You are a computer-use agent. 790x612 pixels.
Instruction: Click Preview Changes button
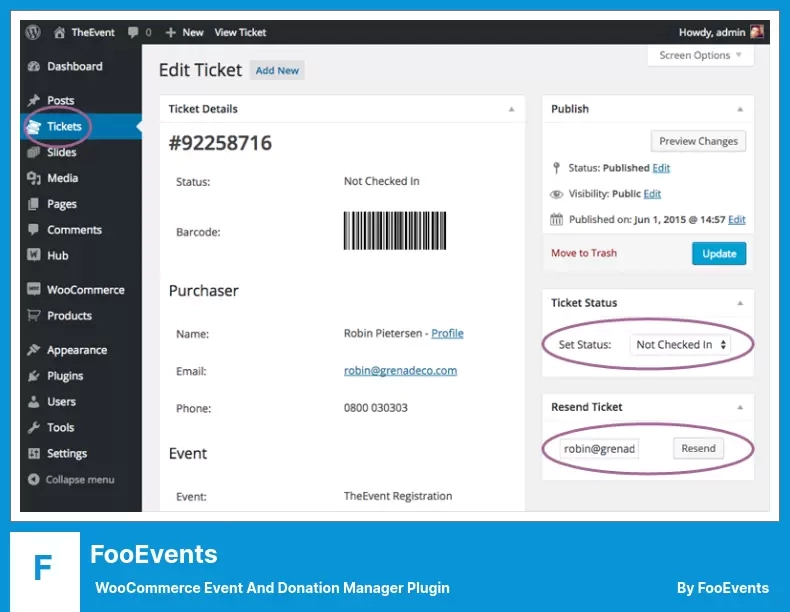(x=698, y=142)
